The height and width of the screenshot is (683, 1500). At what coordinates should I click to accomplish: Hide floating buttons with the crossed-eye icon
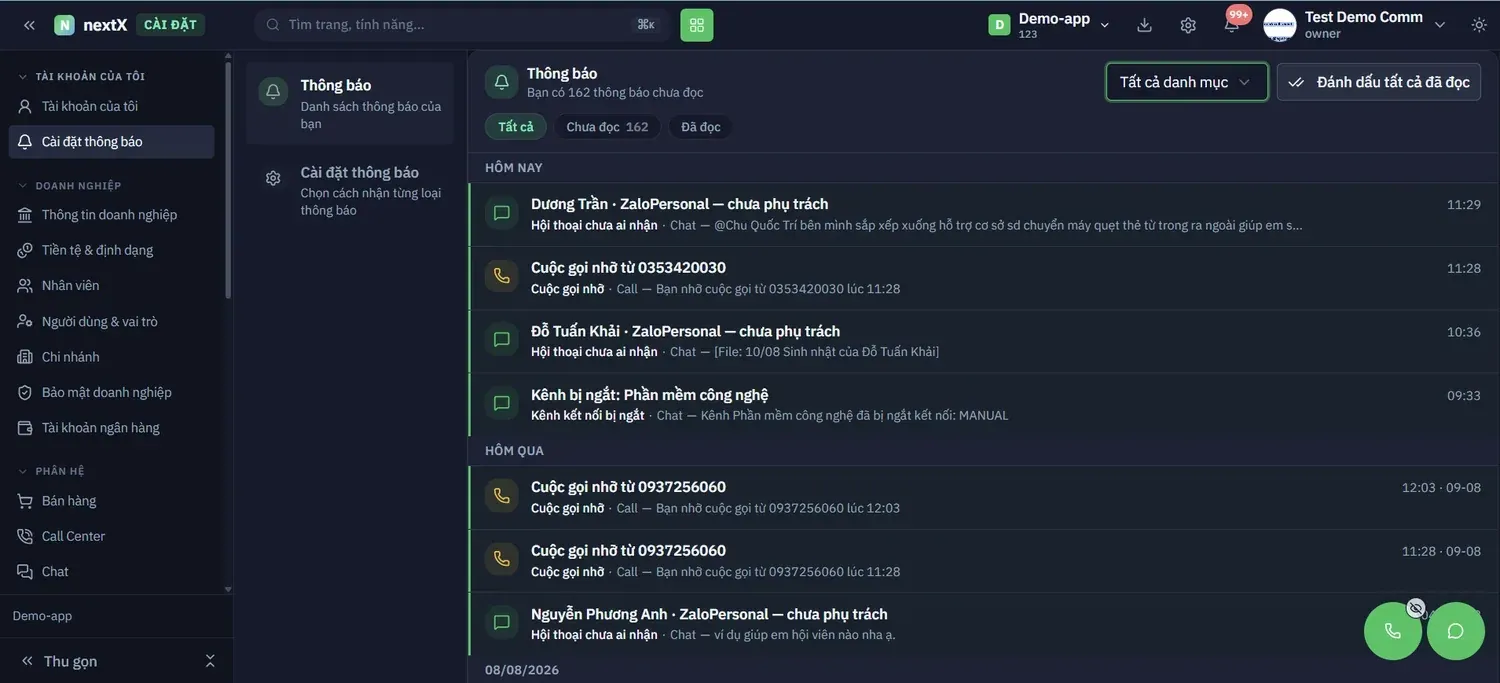pos(1415,608)
